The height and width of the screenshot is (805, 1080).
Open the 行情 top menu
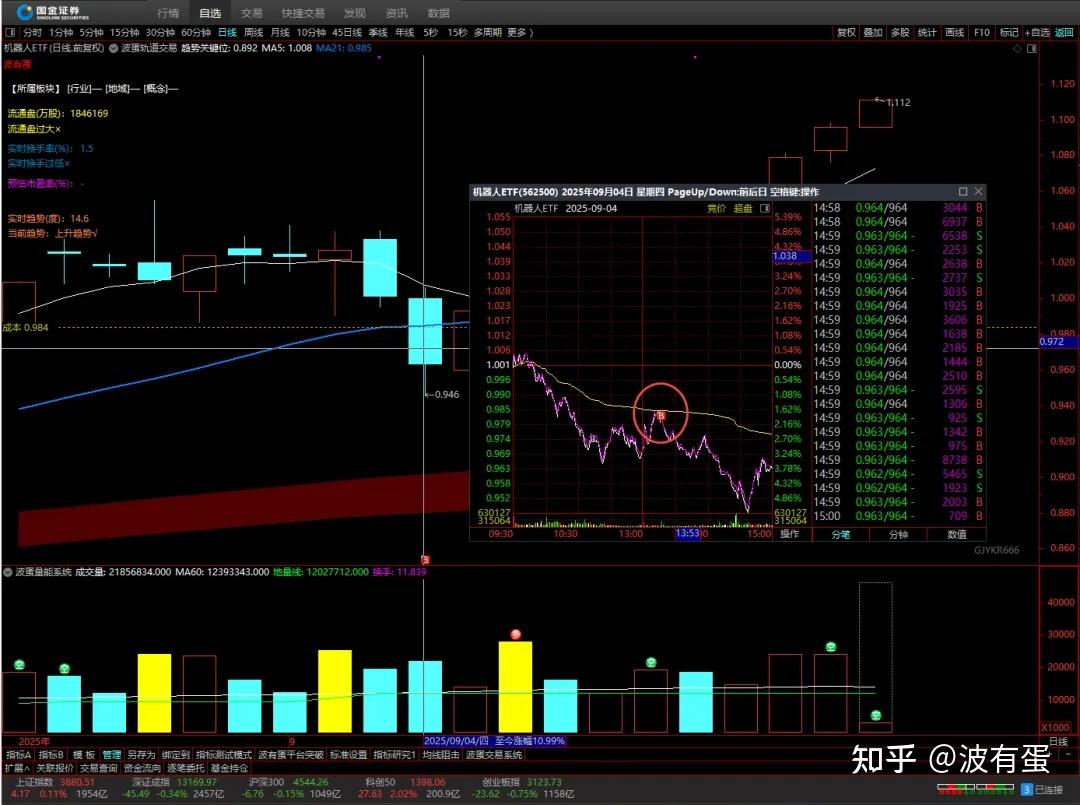(167, 13)
